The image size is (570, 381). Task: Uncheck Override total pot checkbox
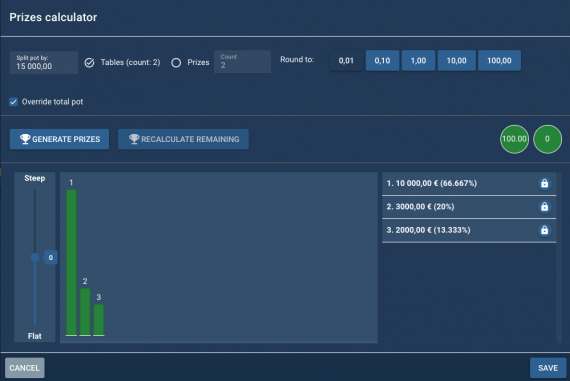tap(13, 102)
